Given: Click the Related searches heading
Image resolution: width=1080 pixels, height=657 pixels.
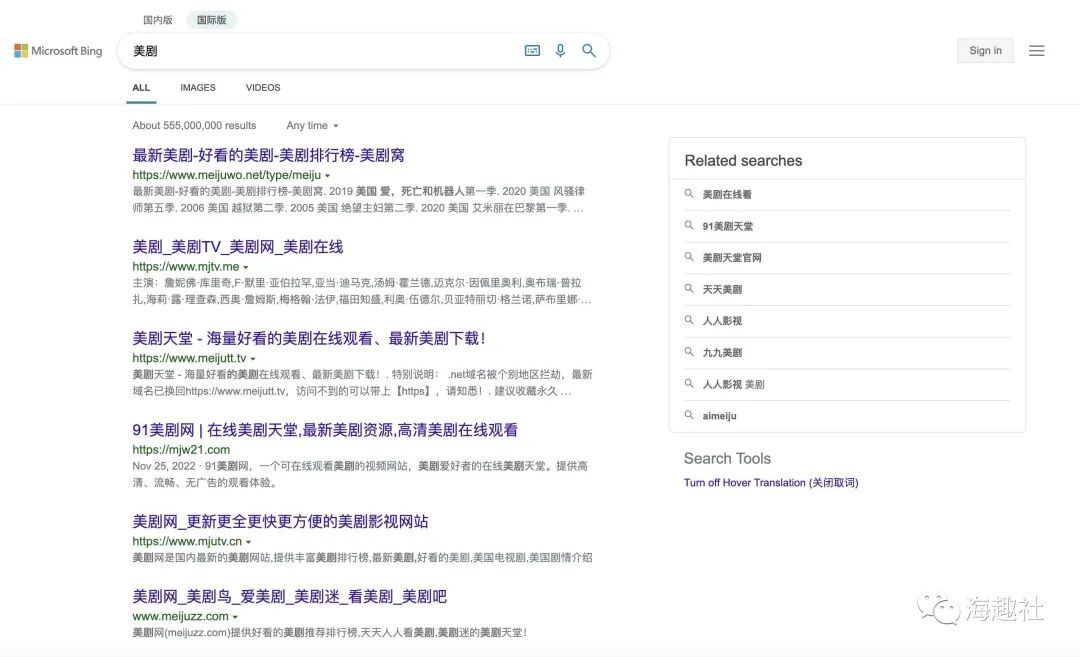Looking at the screenshot, I should pyautogui.click(x=743, y=160).
